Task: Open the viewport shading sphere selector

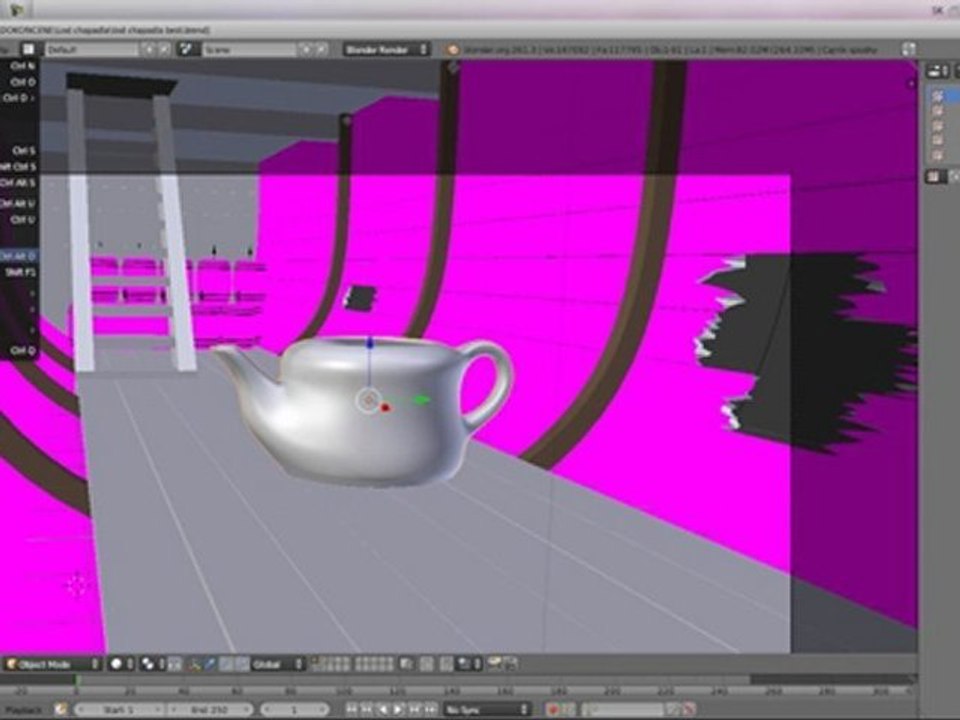Action: click(121, 664)
